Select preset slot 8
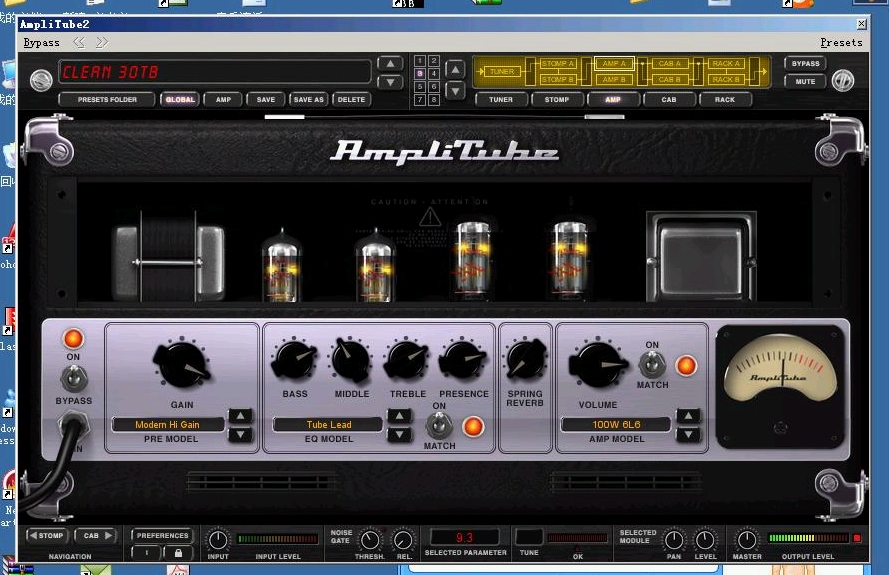The width and height of the screenshot is (889, 575). coord(433,100)
